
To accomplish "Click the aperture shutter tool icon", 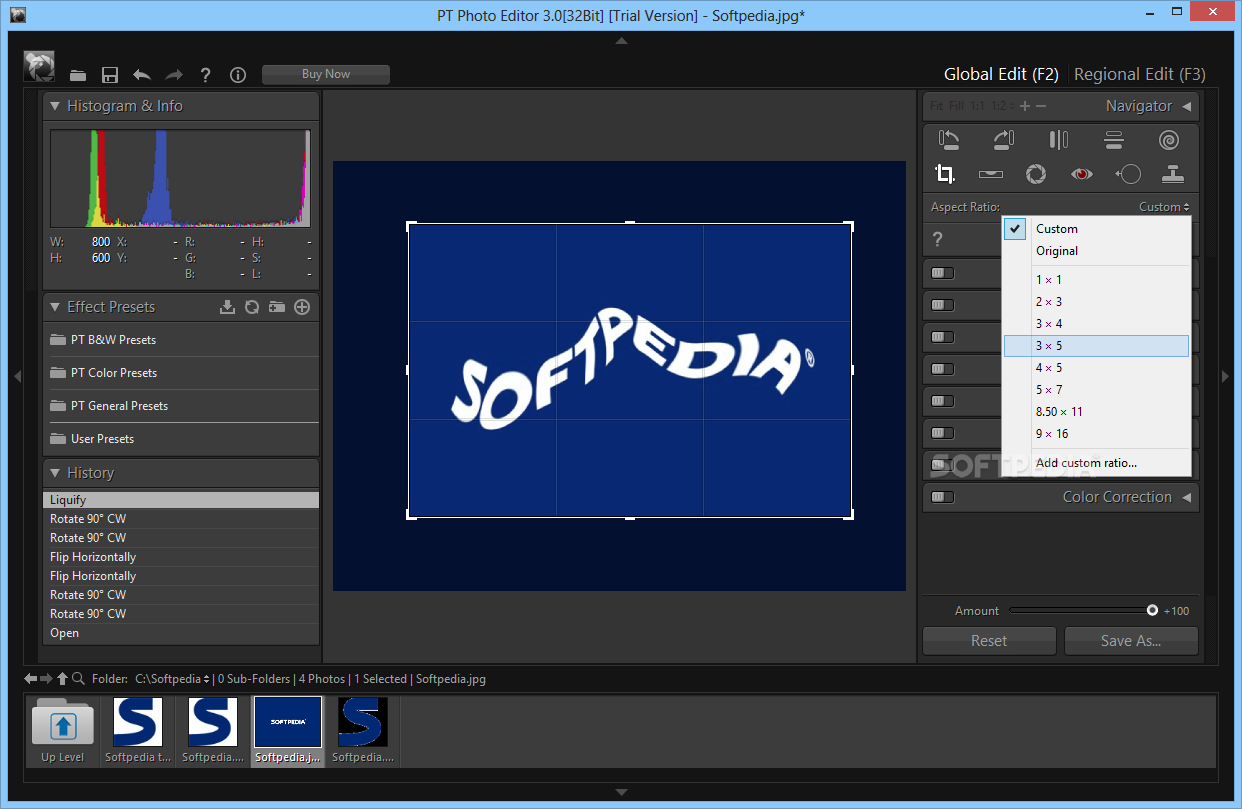I will (1036, 174).
